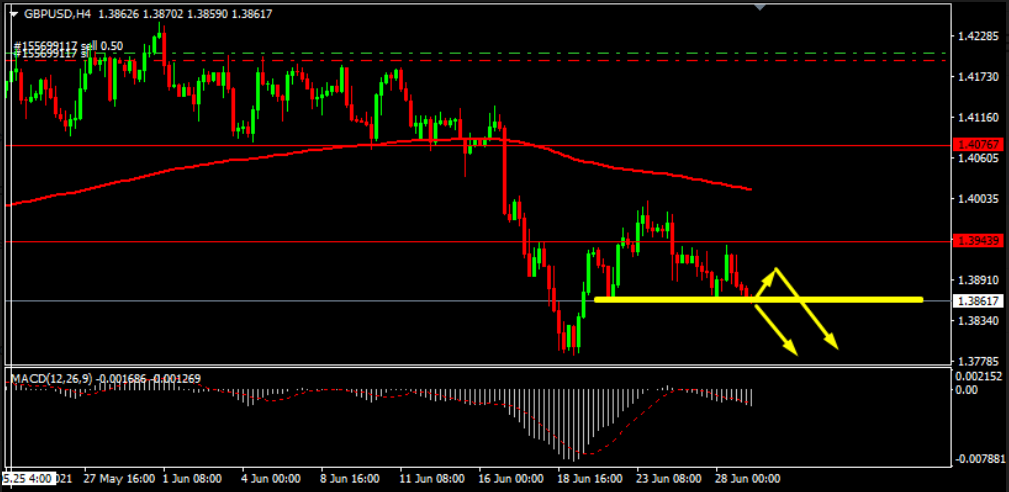Screen dimensions: 1009x492
Task: Click the left downward yellow arrow tip
Action: [793, 351]
